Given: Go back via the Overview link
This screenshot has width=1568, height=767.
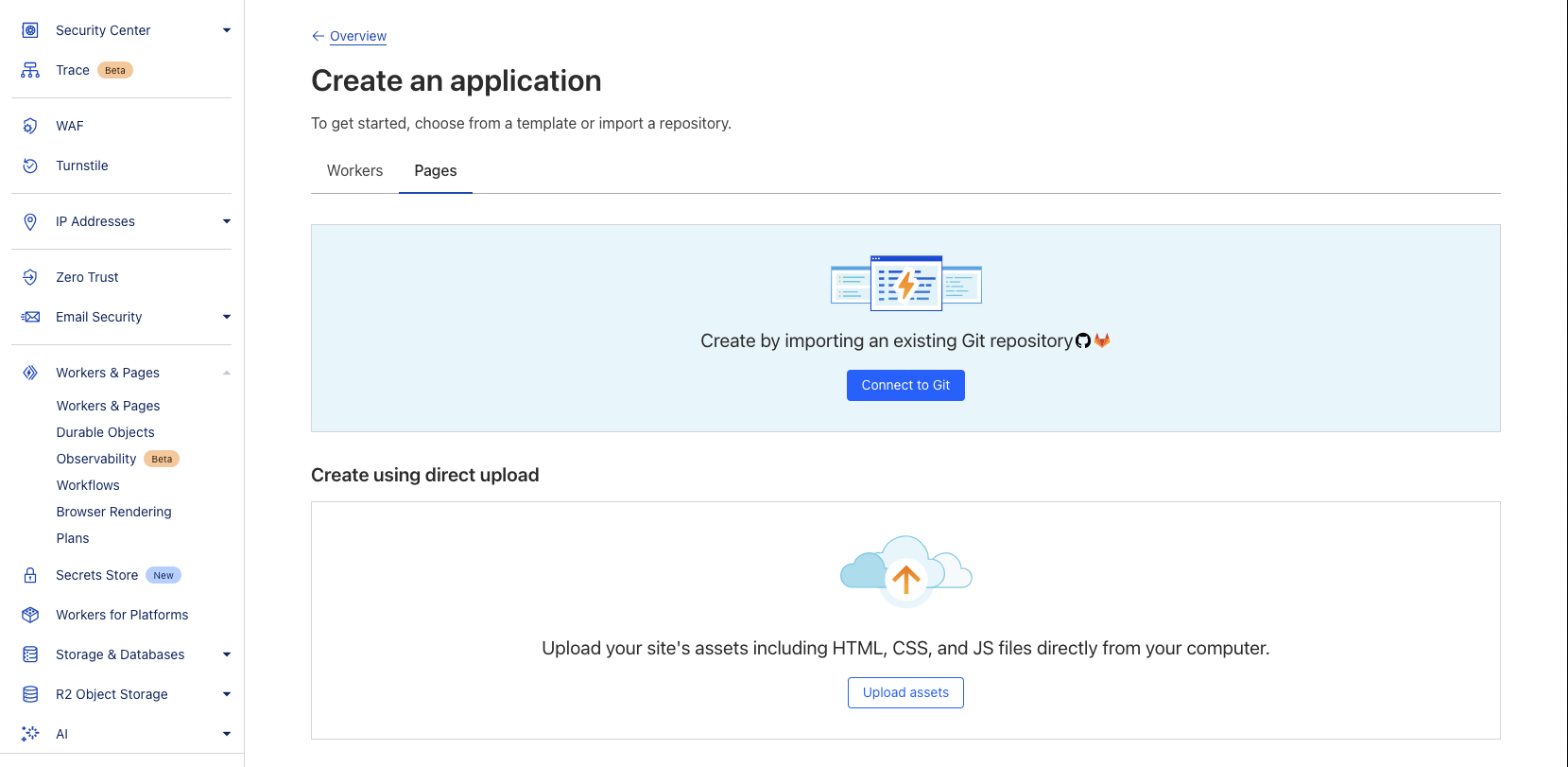Looking at the screenshot, I should coord(358,36).
